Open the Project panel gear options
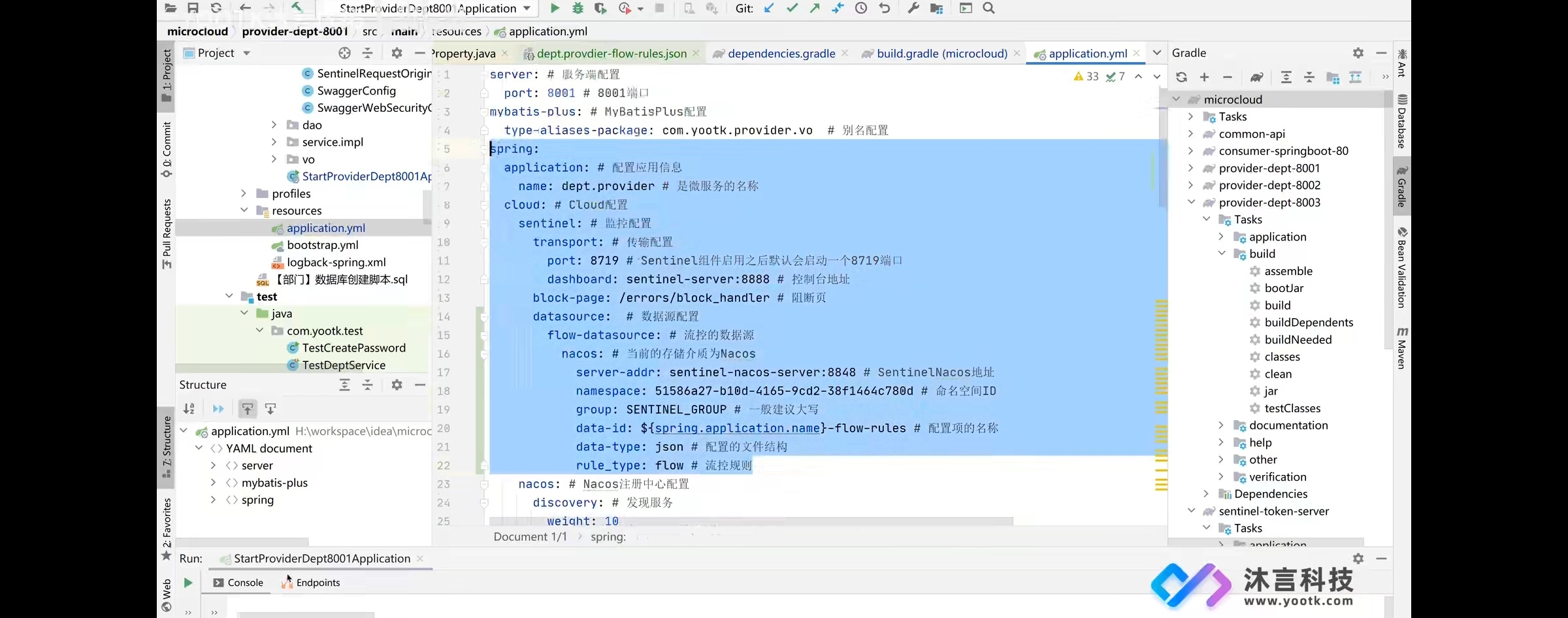1568x618 pixels. click(x=397, y=53)
